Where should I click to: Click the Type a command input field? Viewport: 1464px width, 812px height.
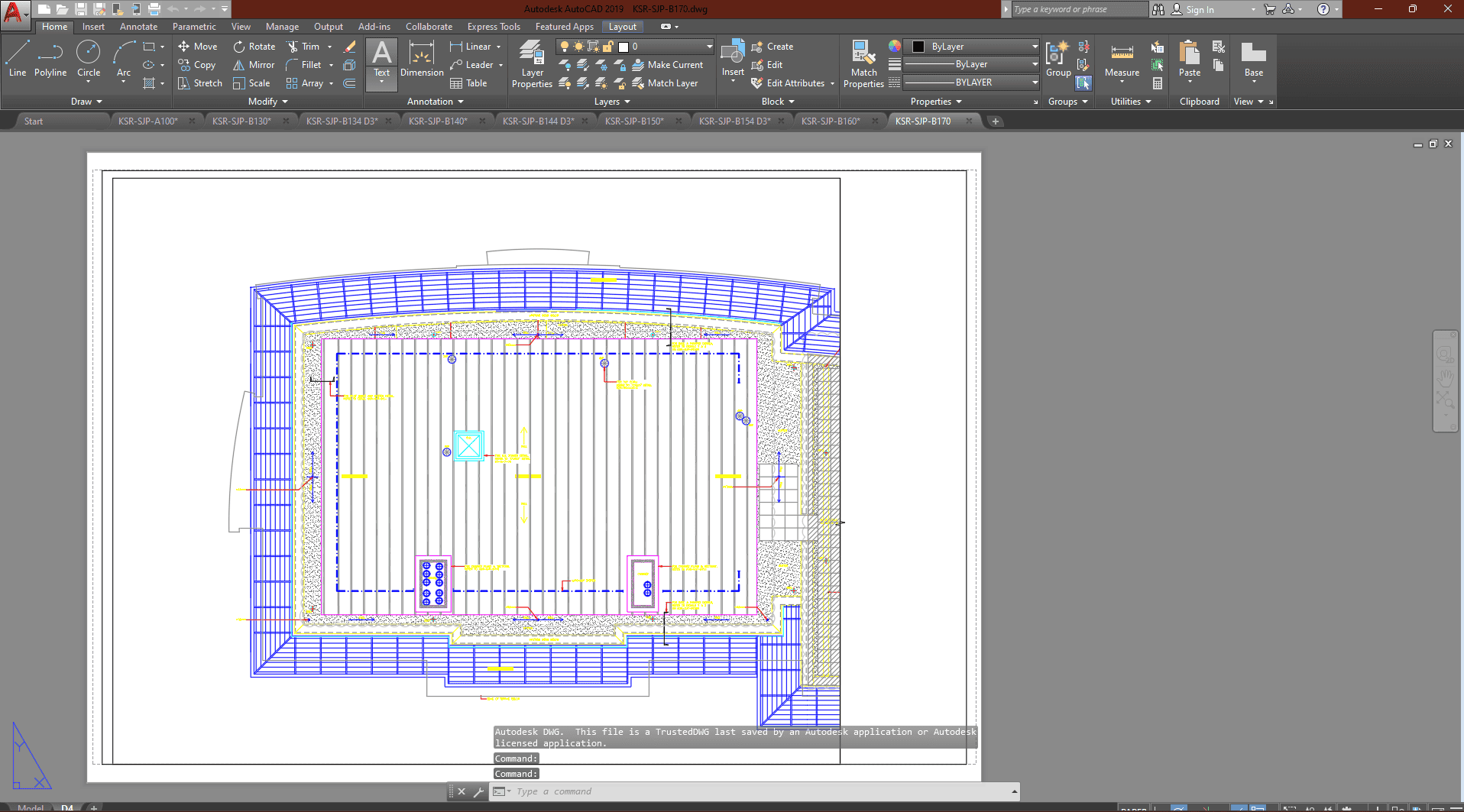point(756,791)
